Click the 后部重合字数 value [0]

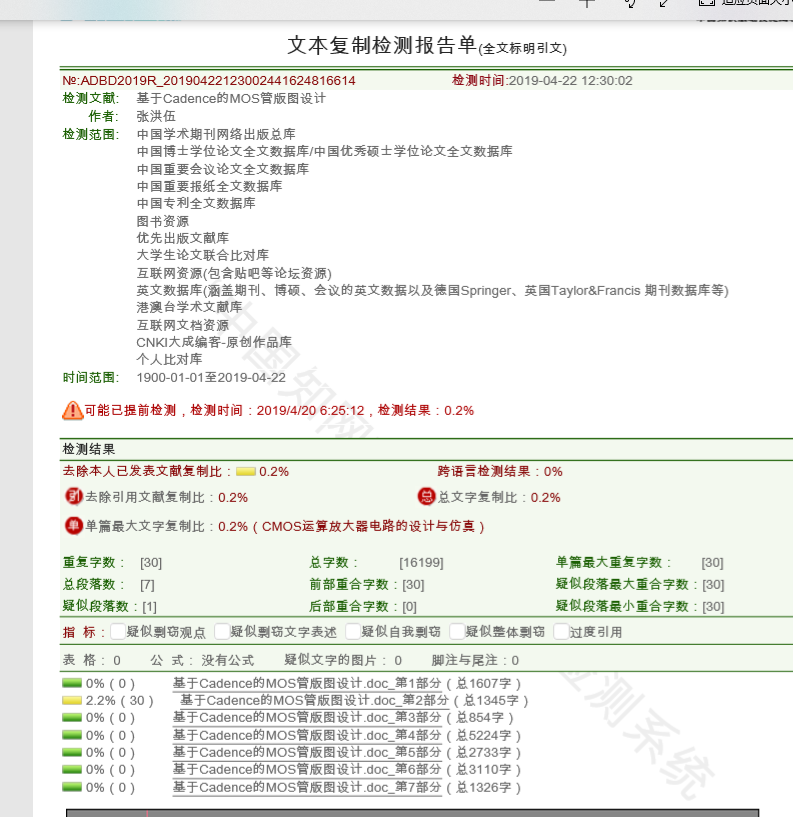click(410, 606)
